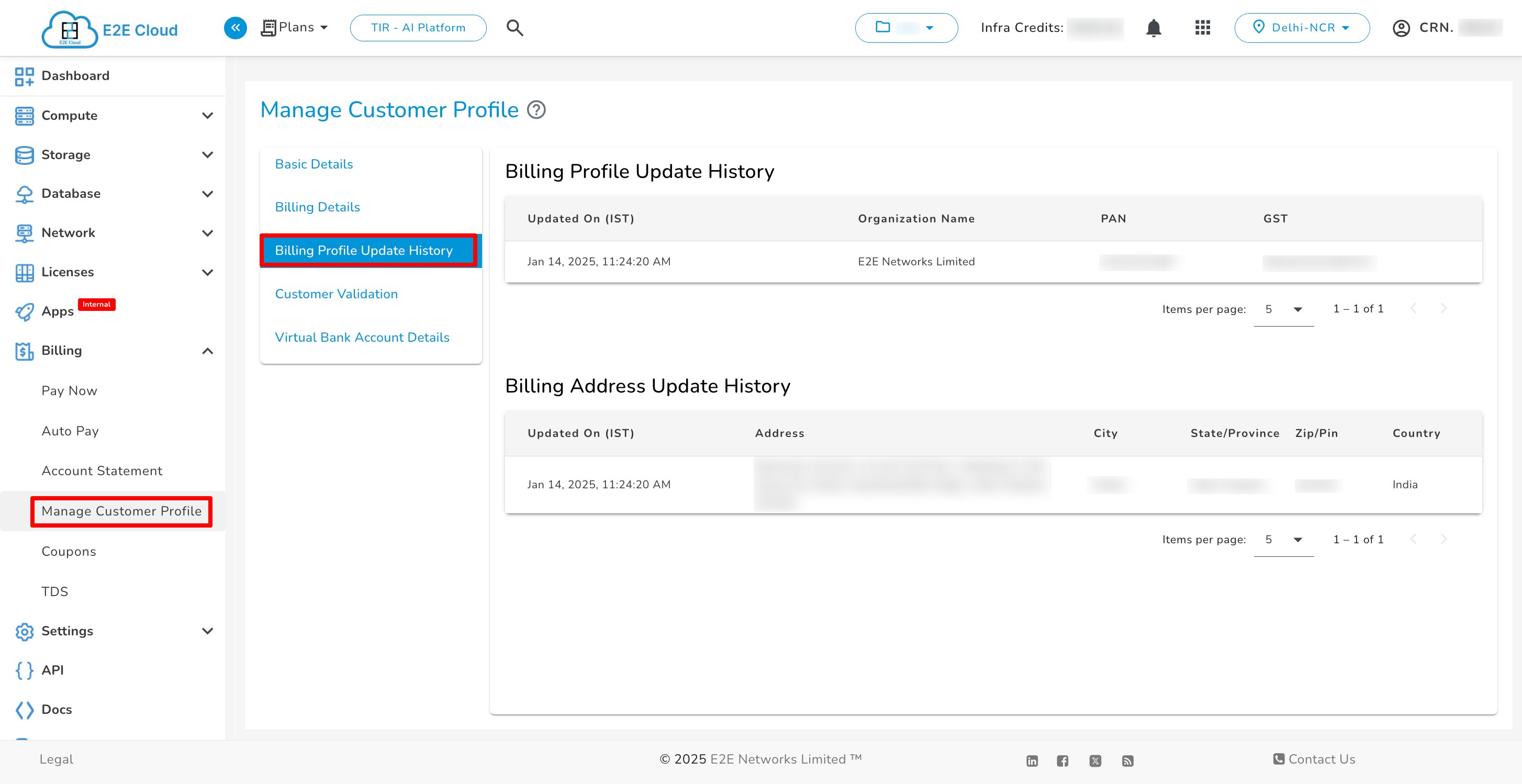The image size is (1522, 784).
Task: Click the Organization Name column header
Action: pos(916,219)
